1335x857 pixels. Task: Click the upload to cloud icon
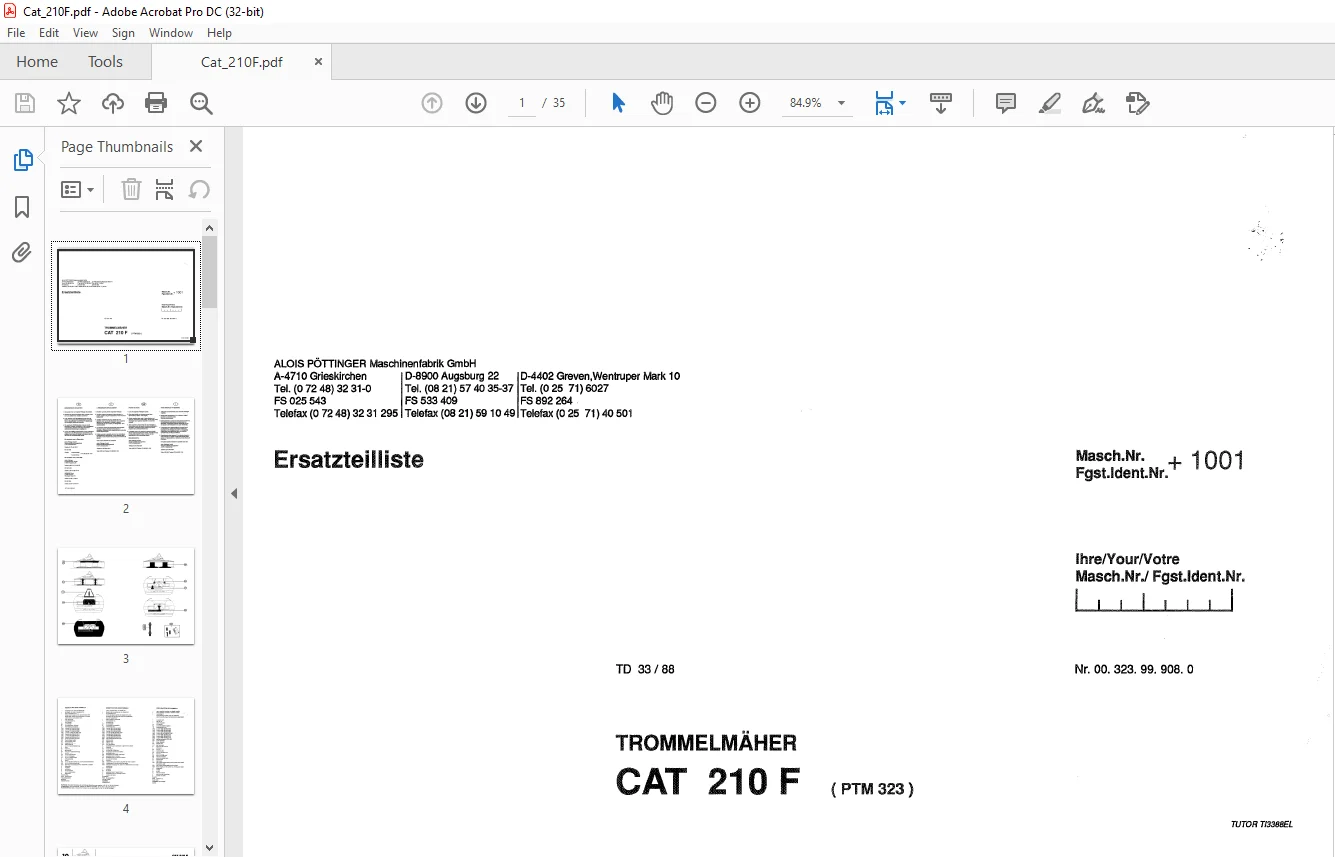point(113,103)
